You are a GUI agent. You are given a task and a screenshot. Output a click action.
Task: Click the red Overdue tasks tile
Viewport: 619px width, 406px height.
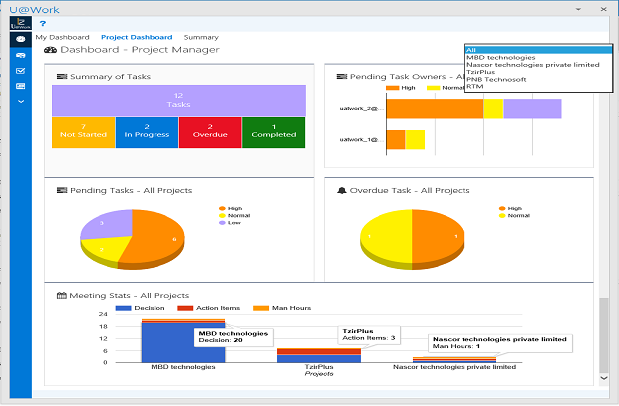point(210,132)
